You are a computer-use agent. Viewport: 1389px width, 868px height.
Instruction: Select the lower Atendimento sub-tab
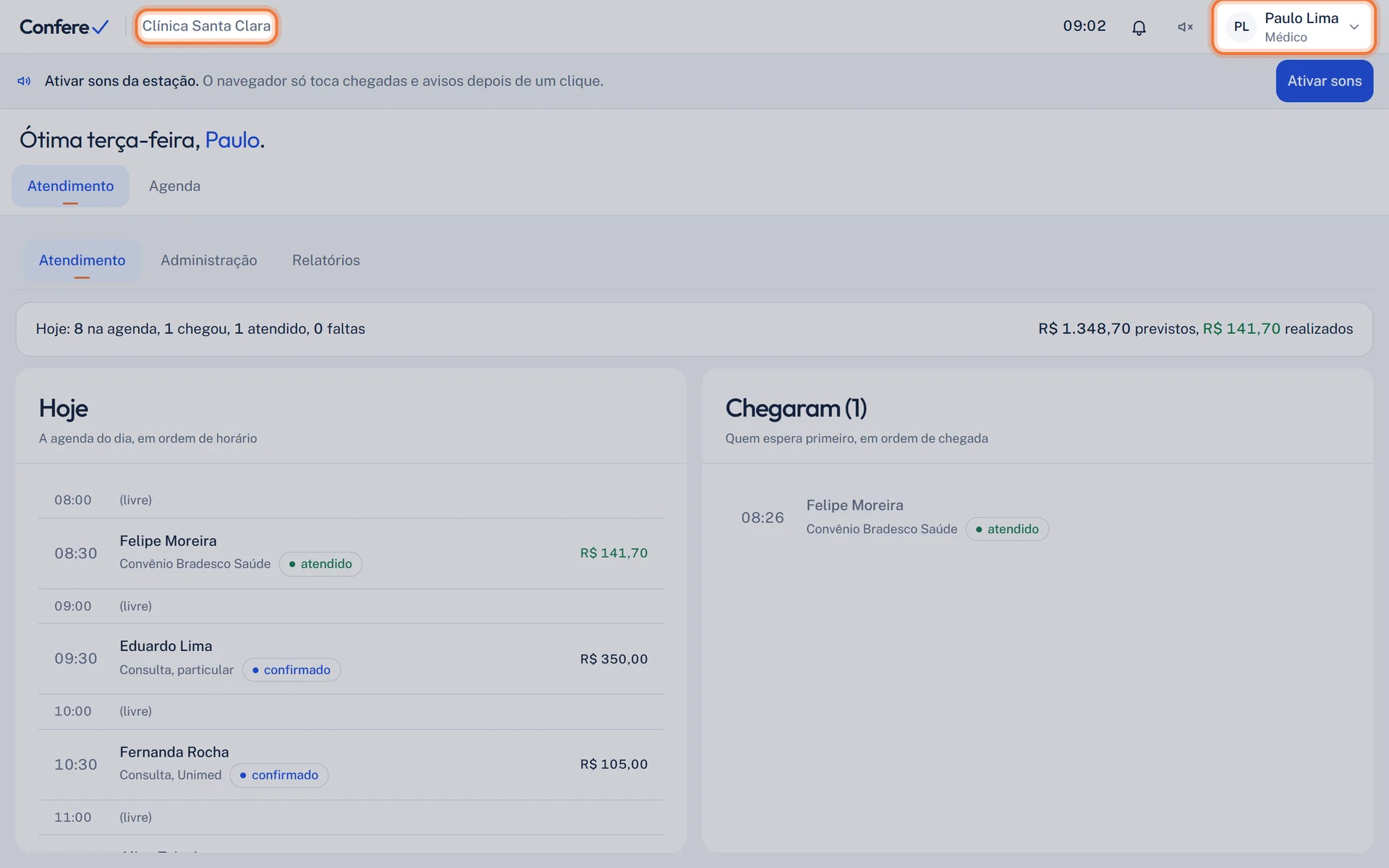coord(82,260)
